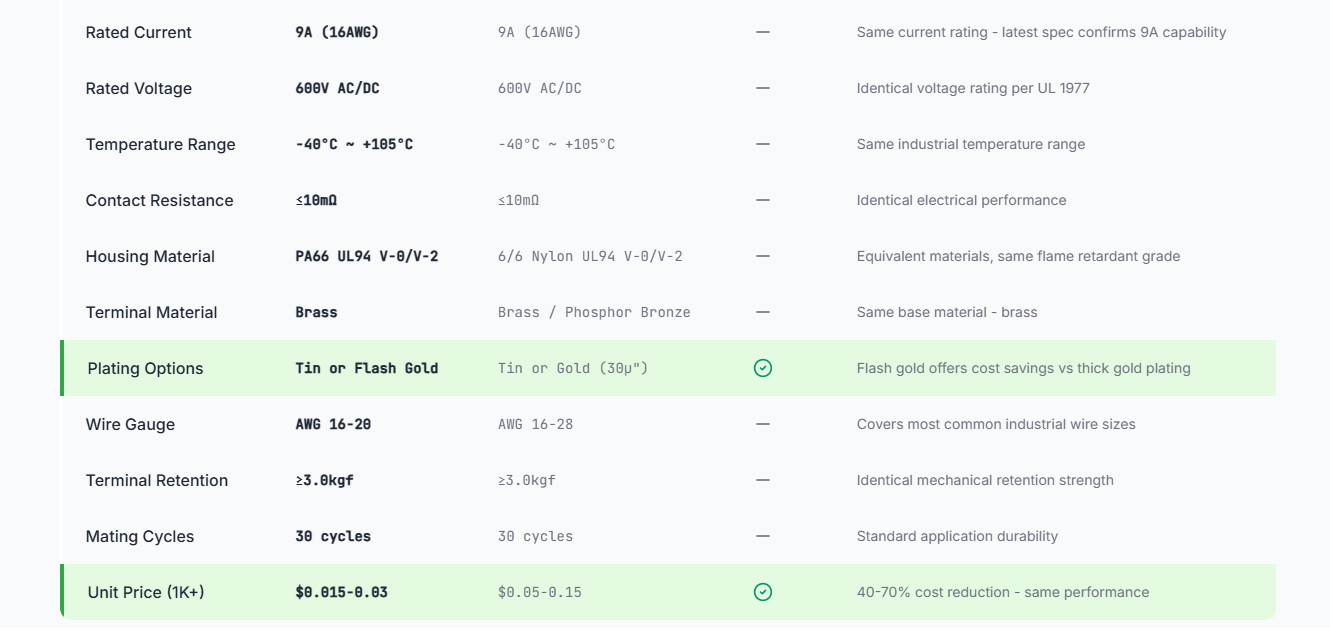Screen dimensions: 1330x637
Task: Select the Unit Price (1K+) row label
Action: pyautogui.click(x=146, y=592)
